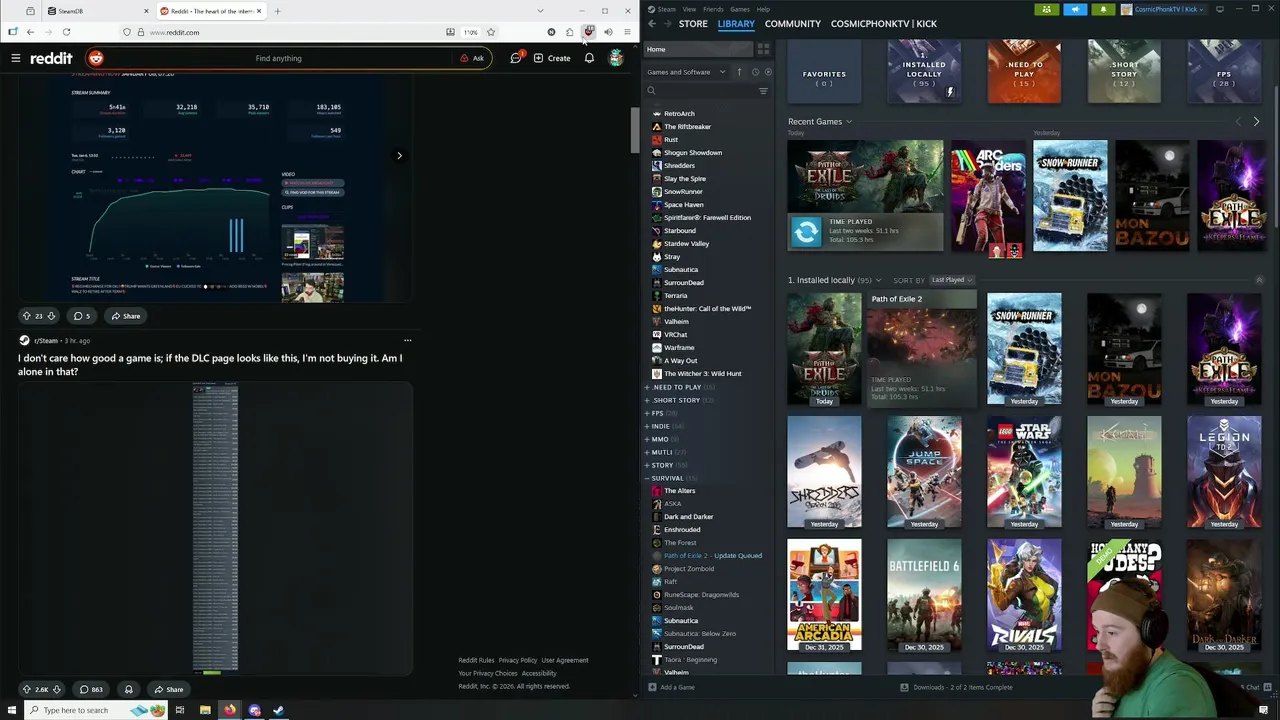Switch to the SteamDB browser tab

98,11
